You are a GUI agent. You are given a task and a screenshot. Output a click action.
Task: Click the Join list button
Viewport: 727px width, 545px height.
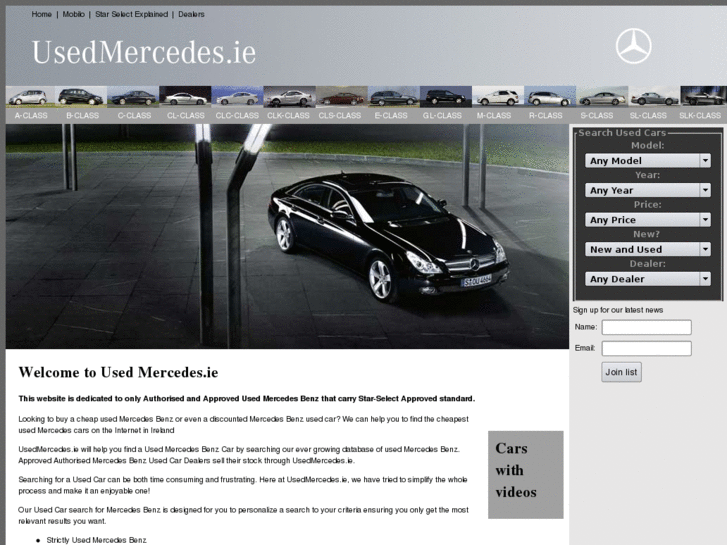pos(621,372)
